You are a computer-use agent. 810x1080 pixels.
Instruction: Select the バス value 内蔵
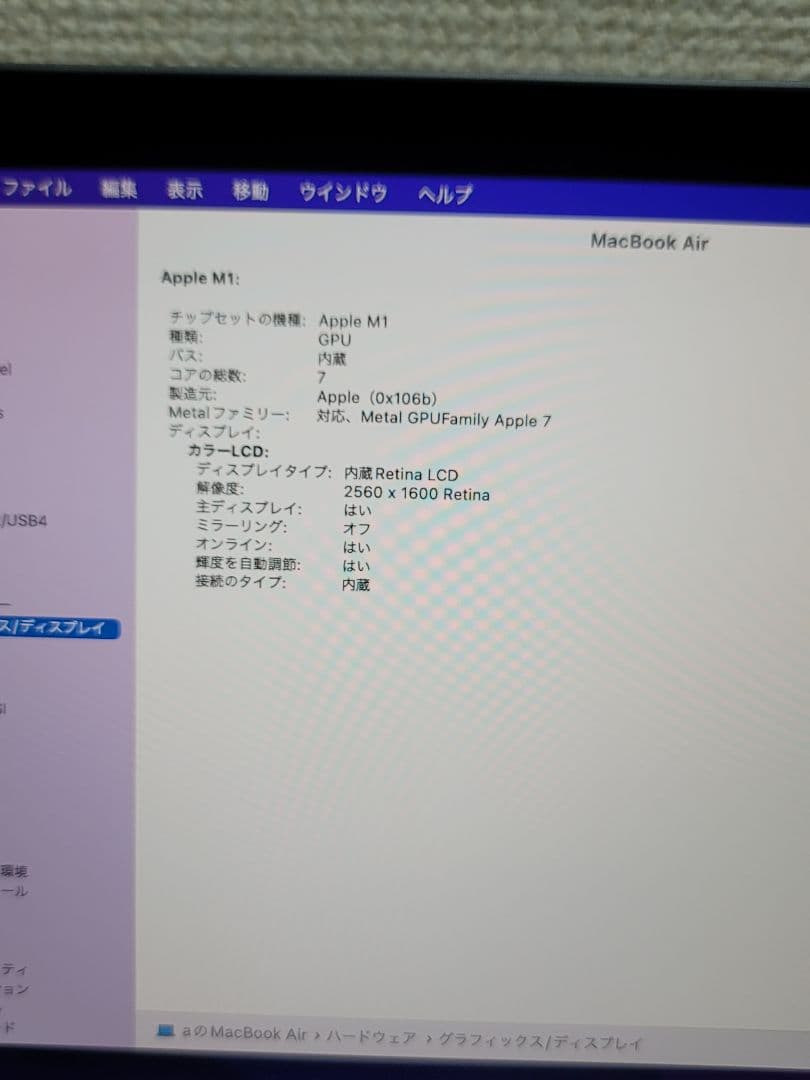[x=332, y=359]
